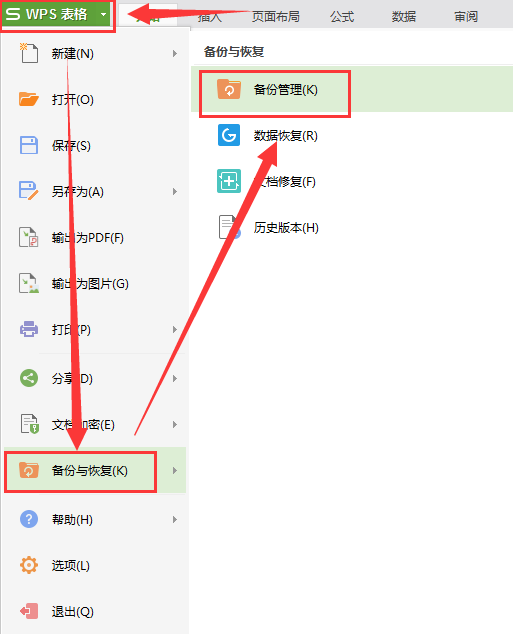This screenshot has height=634, width=513.
Task: Click the Options gear icon
Action: click(x=29, y=565)
